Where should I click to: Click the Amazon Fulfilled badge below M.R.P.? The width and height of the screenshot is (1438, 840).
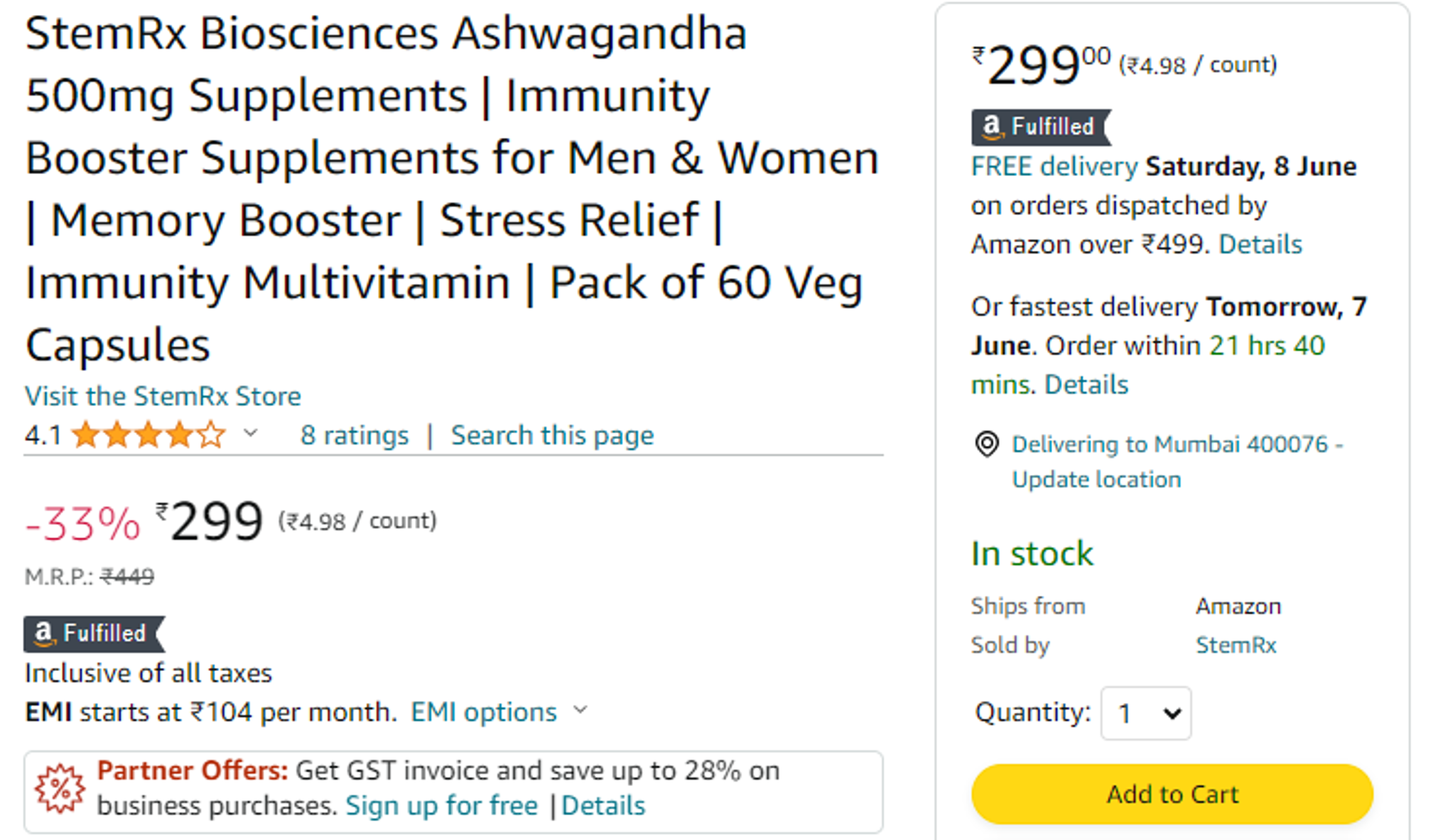(x=94, y=633)
